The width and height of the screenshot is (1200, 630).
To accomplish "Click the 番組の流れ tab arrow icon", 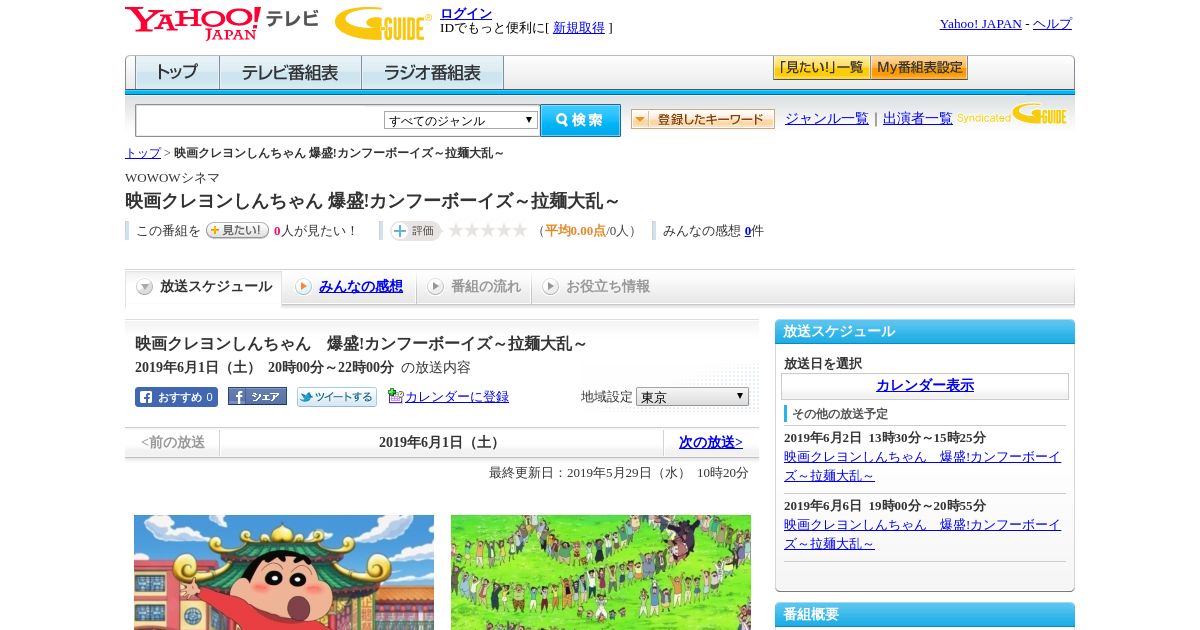I will (x=435, y=287).
